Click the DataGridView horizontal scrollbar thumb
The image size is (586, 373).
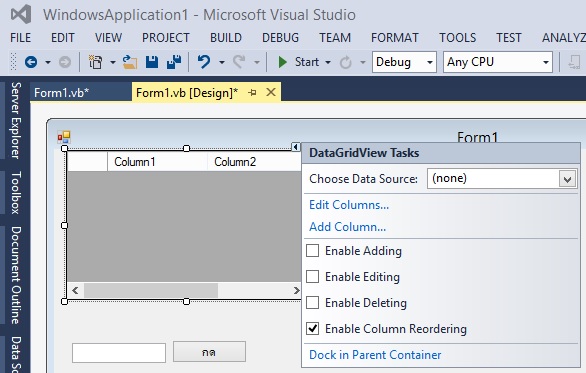pos(151,290)
